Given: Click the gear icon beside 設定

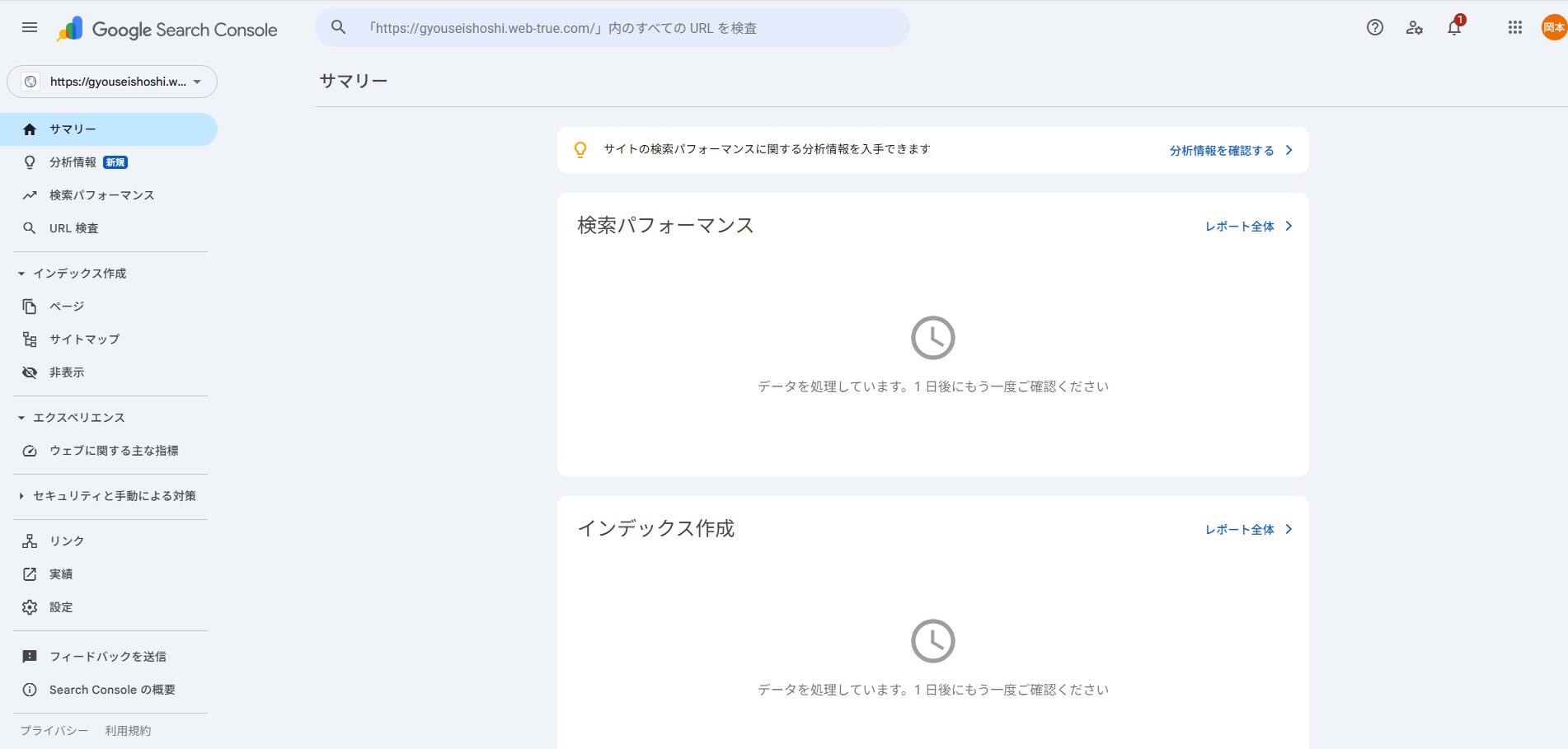Looking at the screenshot, I should (x=30, y=607).
